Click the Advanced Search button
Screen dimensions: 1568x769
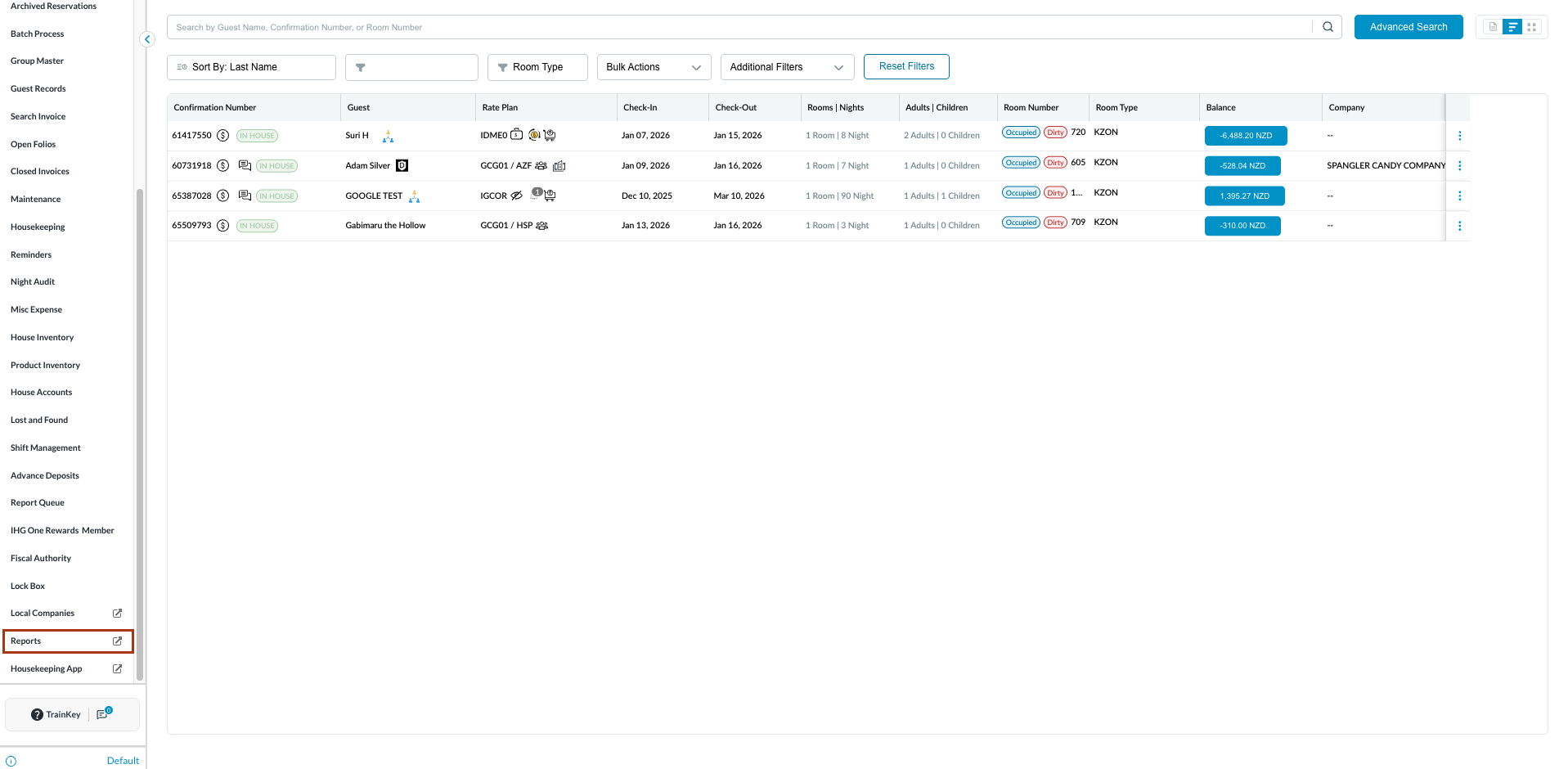1408,27
